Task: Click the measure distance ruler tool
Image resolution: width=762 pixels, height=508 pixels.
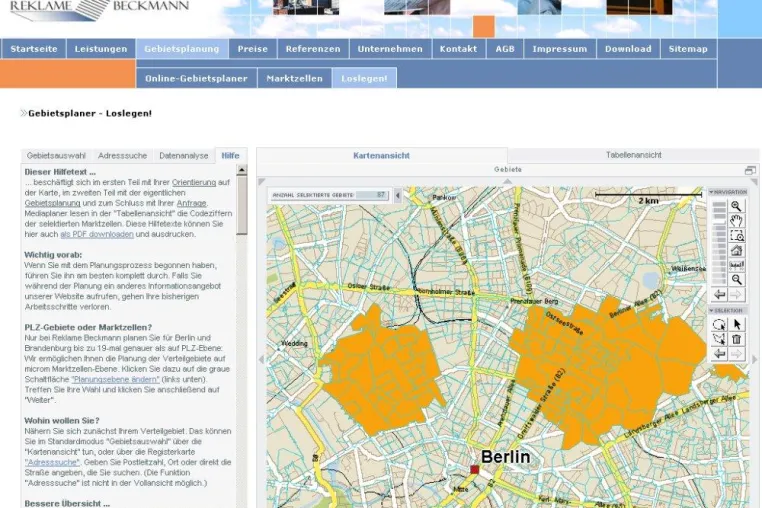Action: click(737, 265)
